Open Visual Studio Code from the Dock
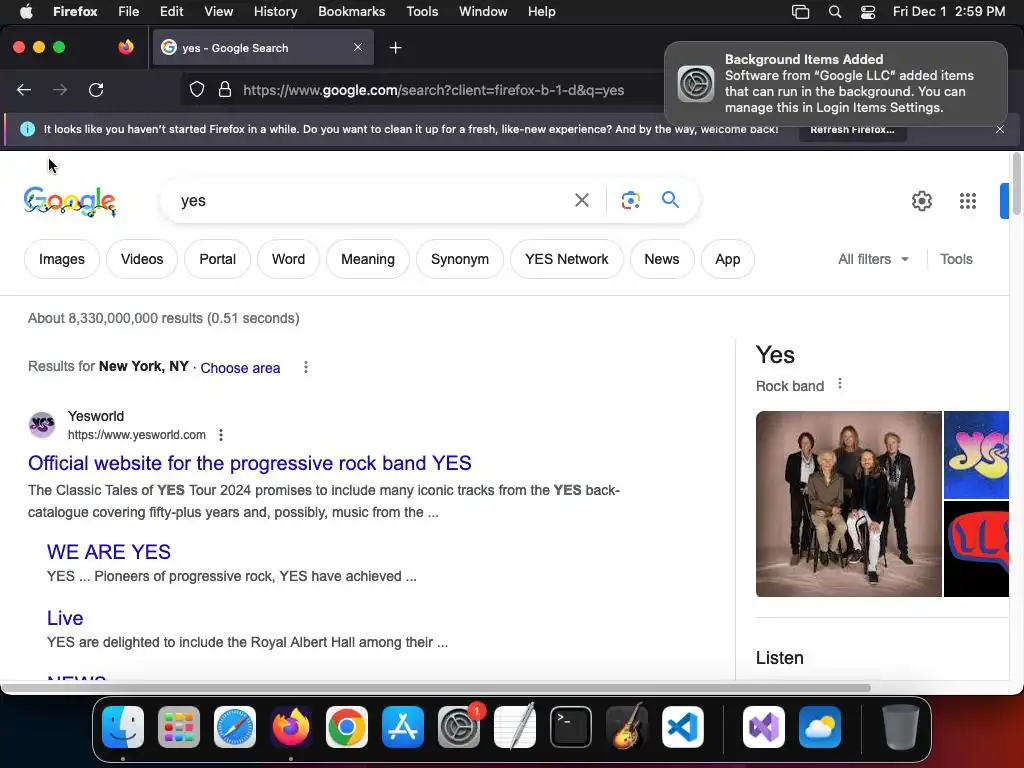1024x768 pixels. (682, 727)
